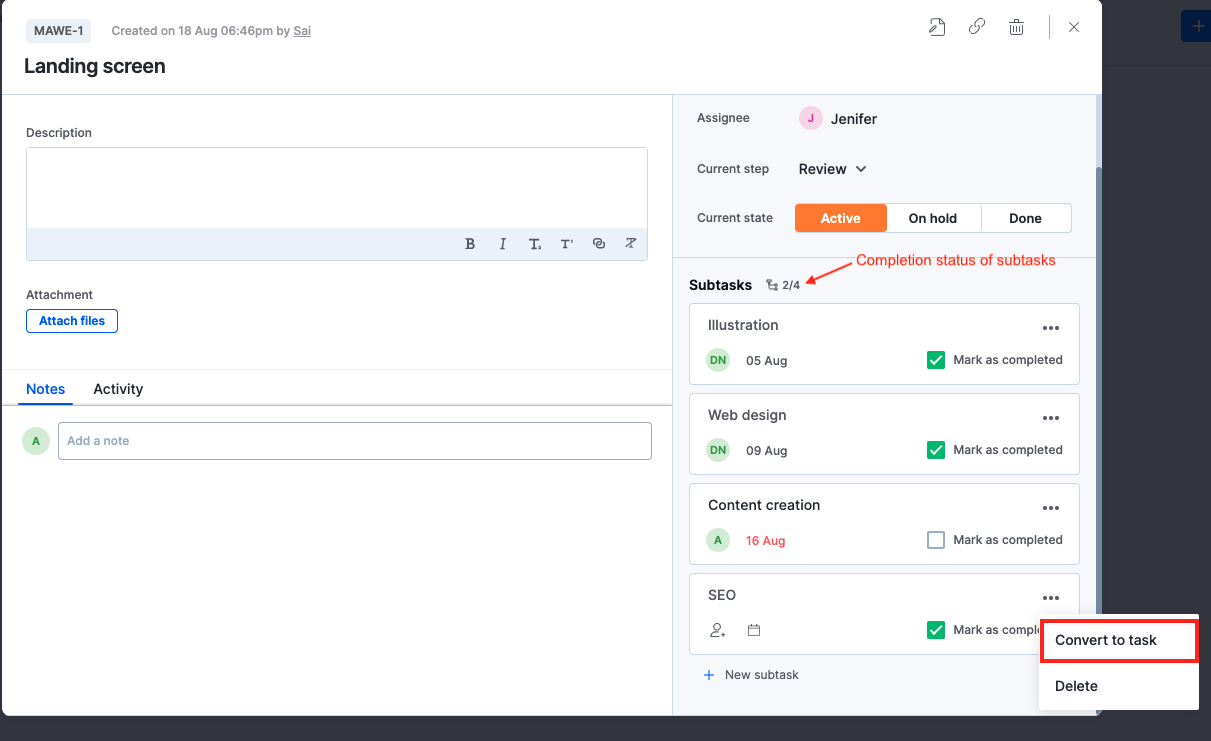Image resolution: width=1211 pixels, height=741 pixels.
Task: Click the blue plus button behind dialog
Action: (x=1197, y=26)
